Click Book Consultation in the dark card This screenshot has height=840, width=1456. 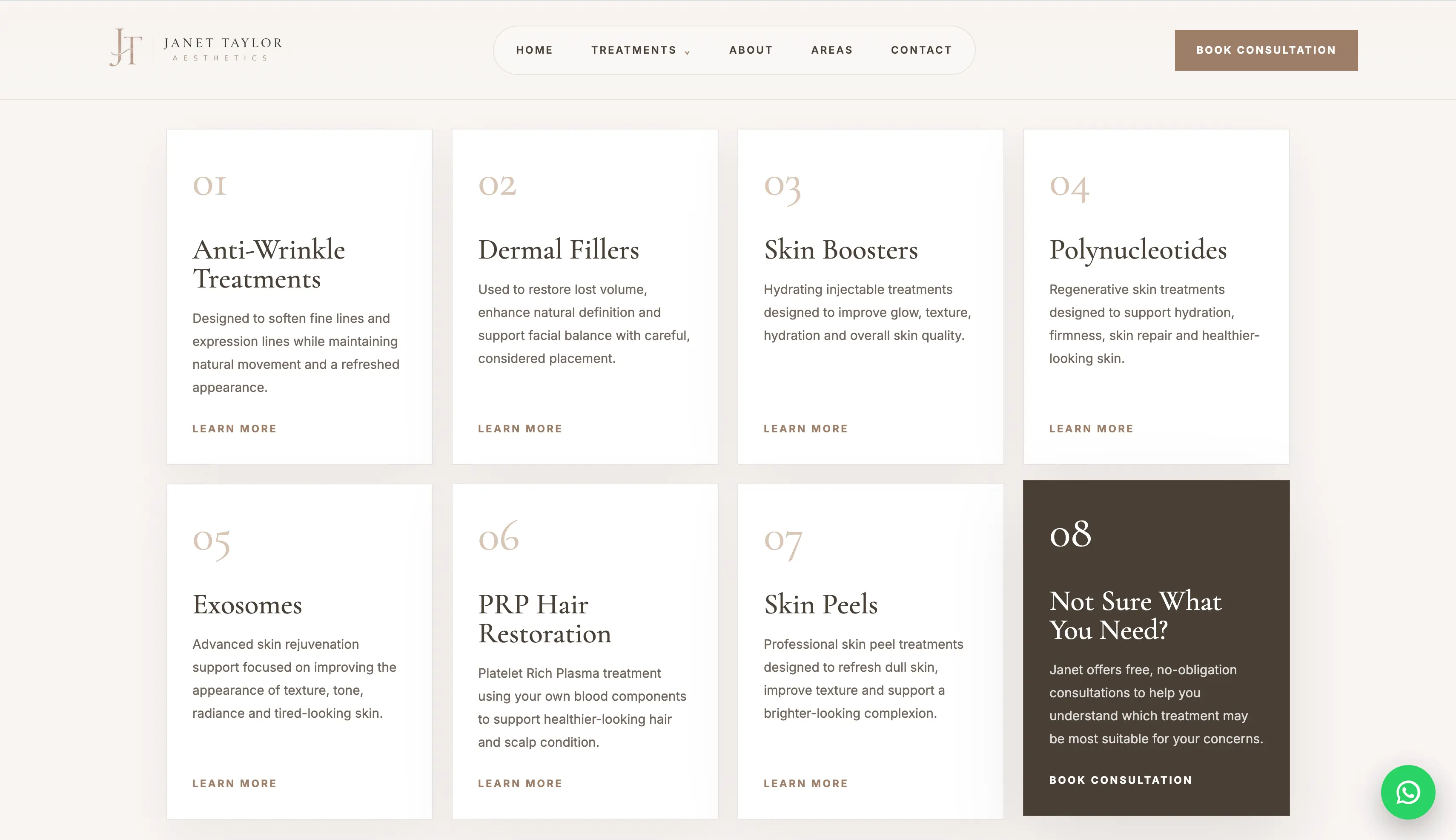pyautogui.click(x=1121, y=780)
